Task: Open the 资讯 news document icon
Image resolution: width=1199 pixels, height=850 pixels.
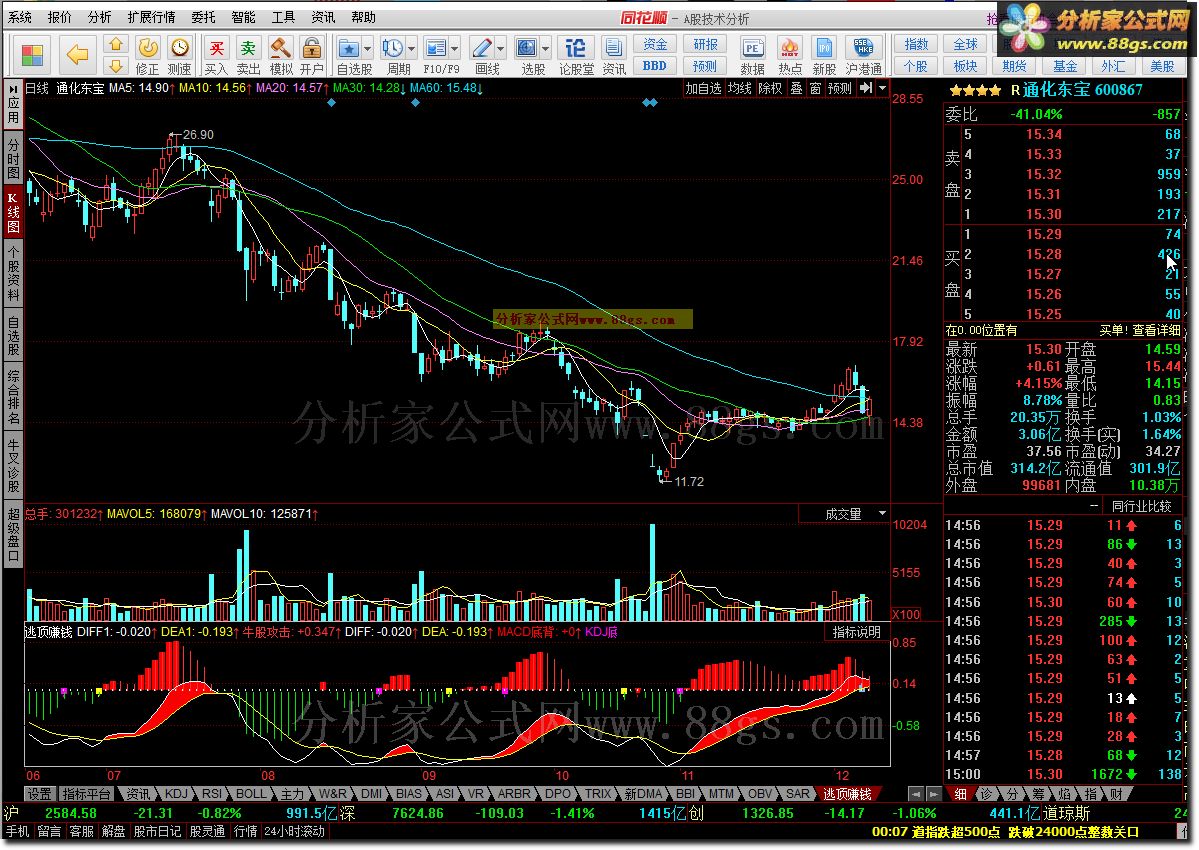Action: click(614, 55)
